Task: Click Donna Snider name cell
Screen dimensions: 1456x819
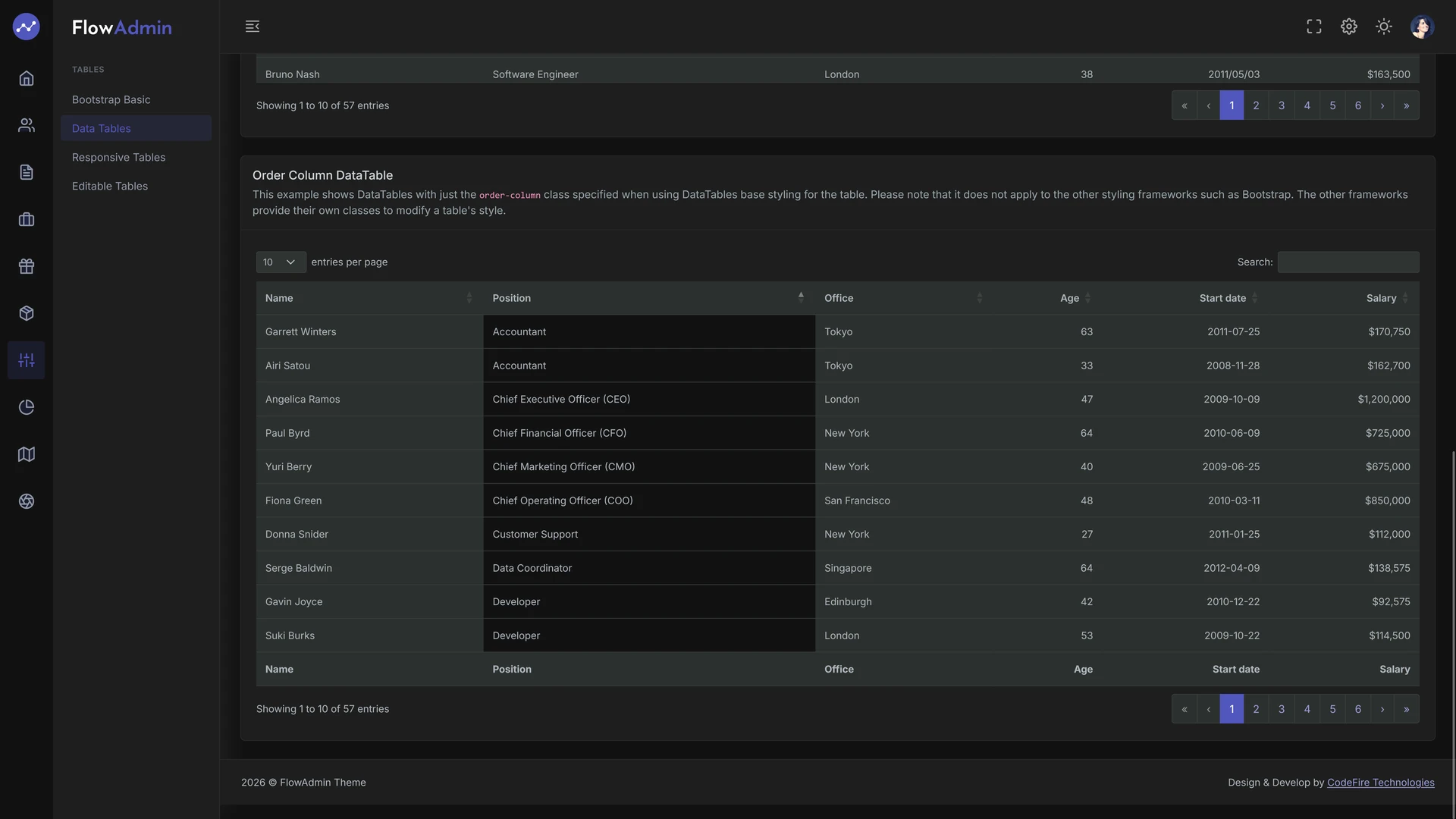Action: point(369,535)
